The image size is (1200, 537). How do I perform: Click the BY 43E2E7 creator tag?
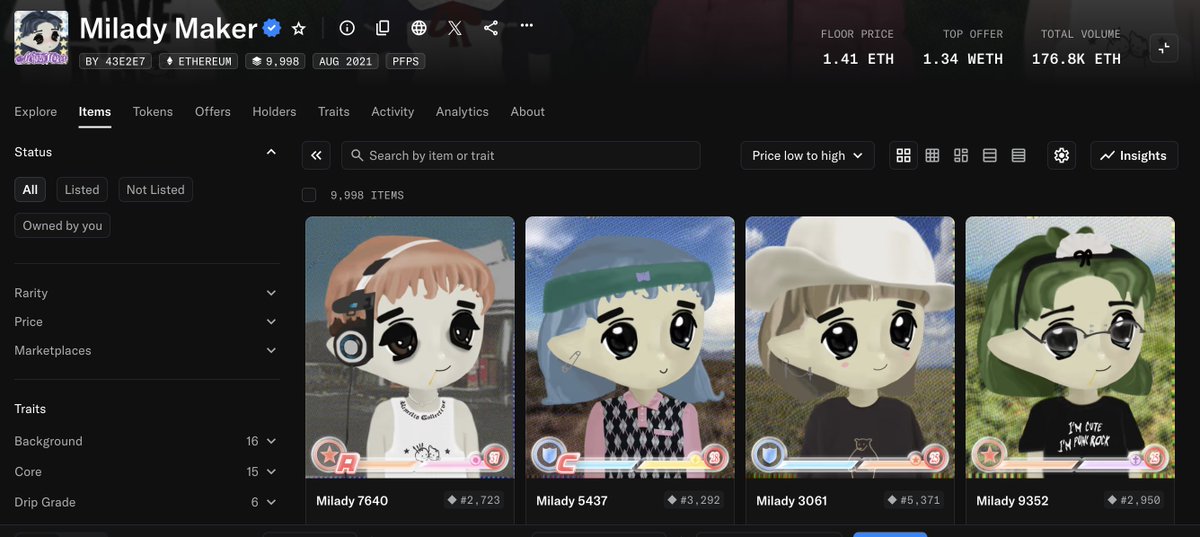point(116,61)
